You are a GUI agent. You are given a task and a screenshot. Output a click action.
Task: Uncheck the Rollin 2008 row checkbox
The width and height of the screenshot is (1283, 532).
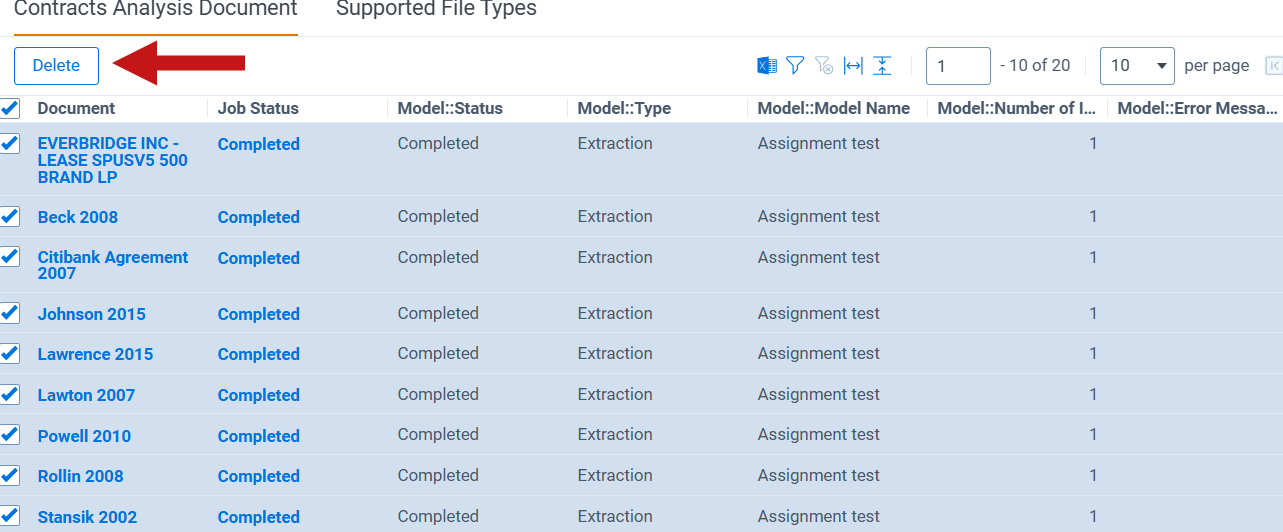[9, 475]
